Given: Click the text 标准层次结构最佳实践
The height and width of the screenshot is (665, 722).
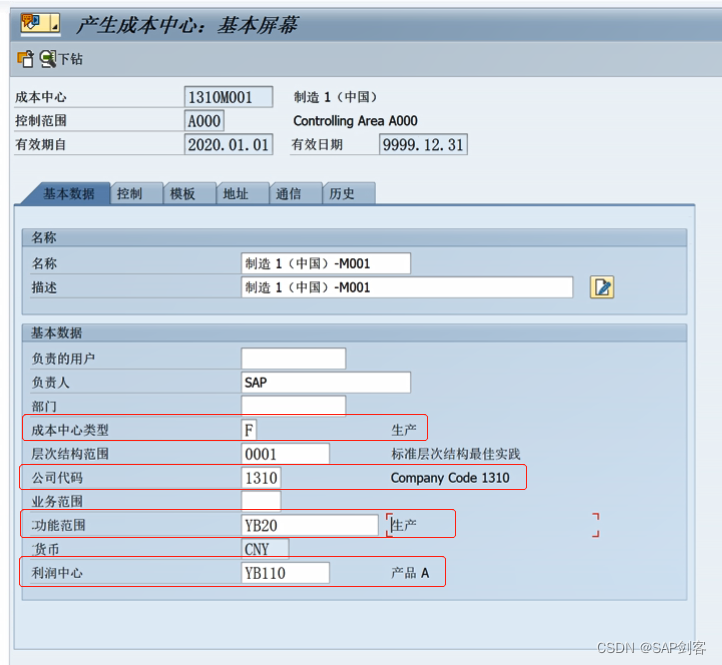Looking at the screenshot, I should [x=456, y=454].
